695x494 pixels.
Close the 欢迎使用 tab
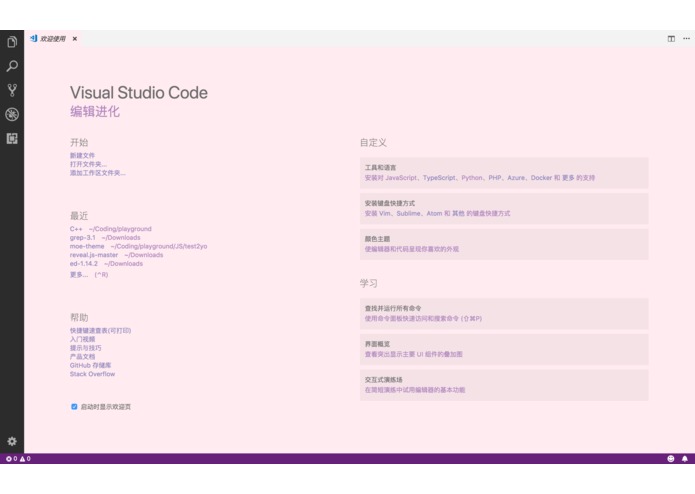(x=75, y=39)
